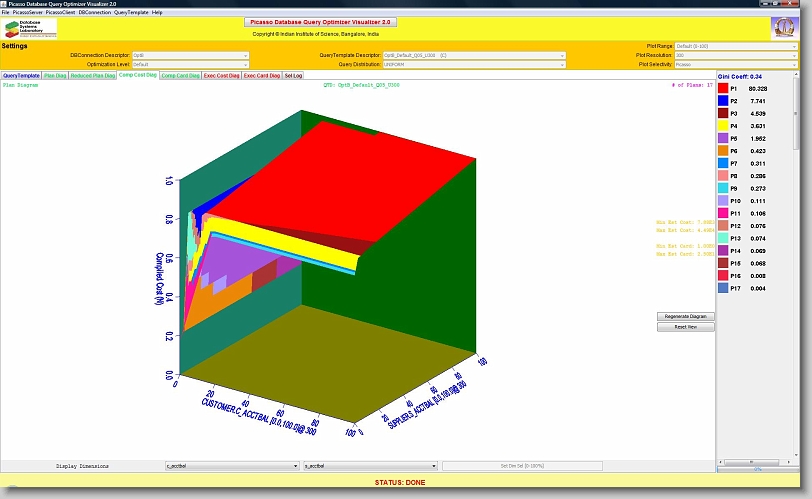Image resolution: width=812 pixels, height=499 pixels.
Task: Select the red P1 plan swatch
Action: (x=723, y=89)
